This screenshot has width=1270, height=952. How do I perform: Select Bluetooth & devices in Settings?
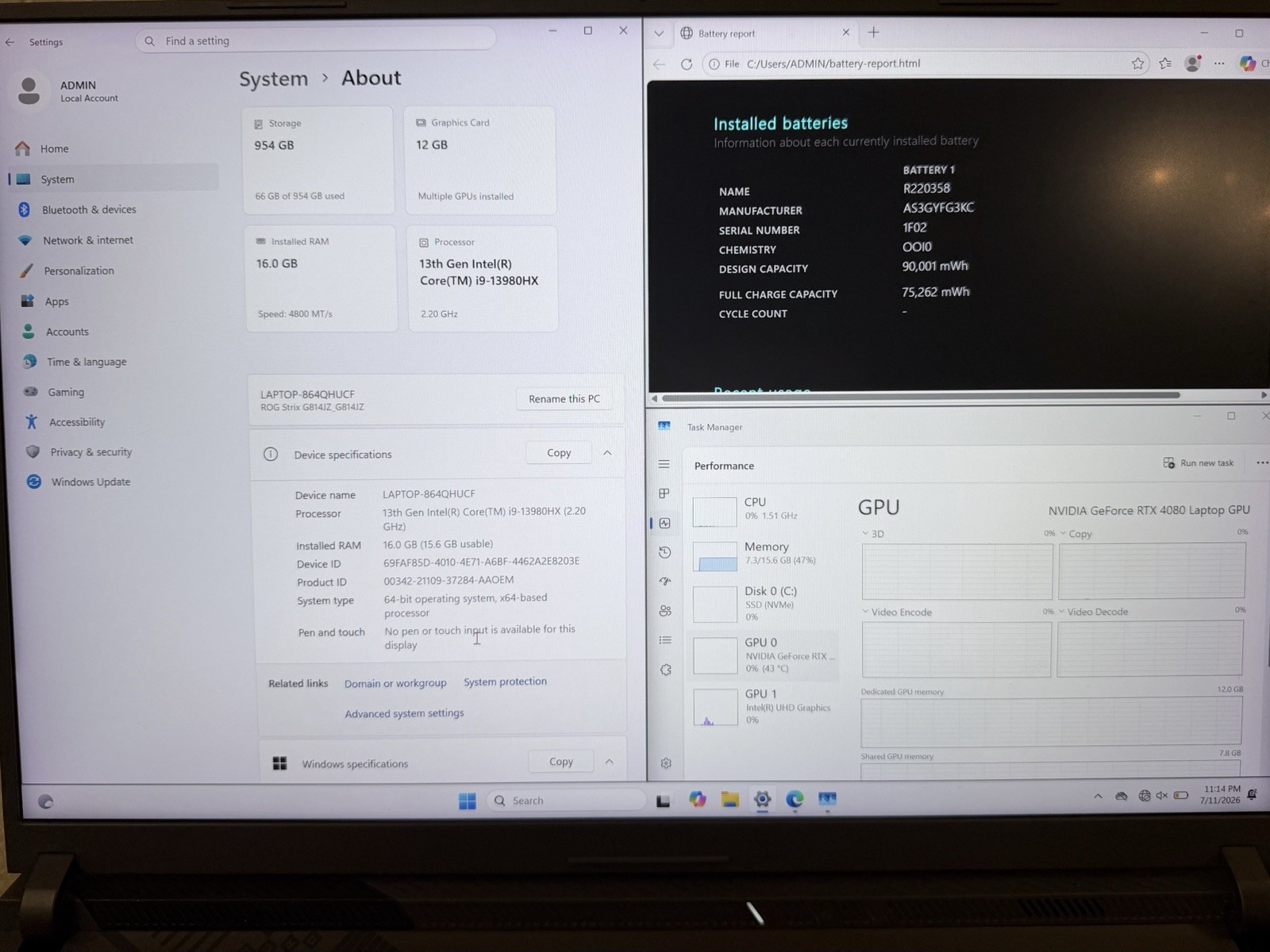114,209
